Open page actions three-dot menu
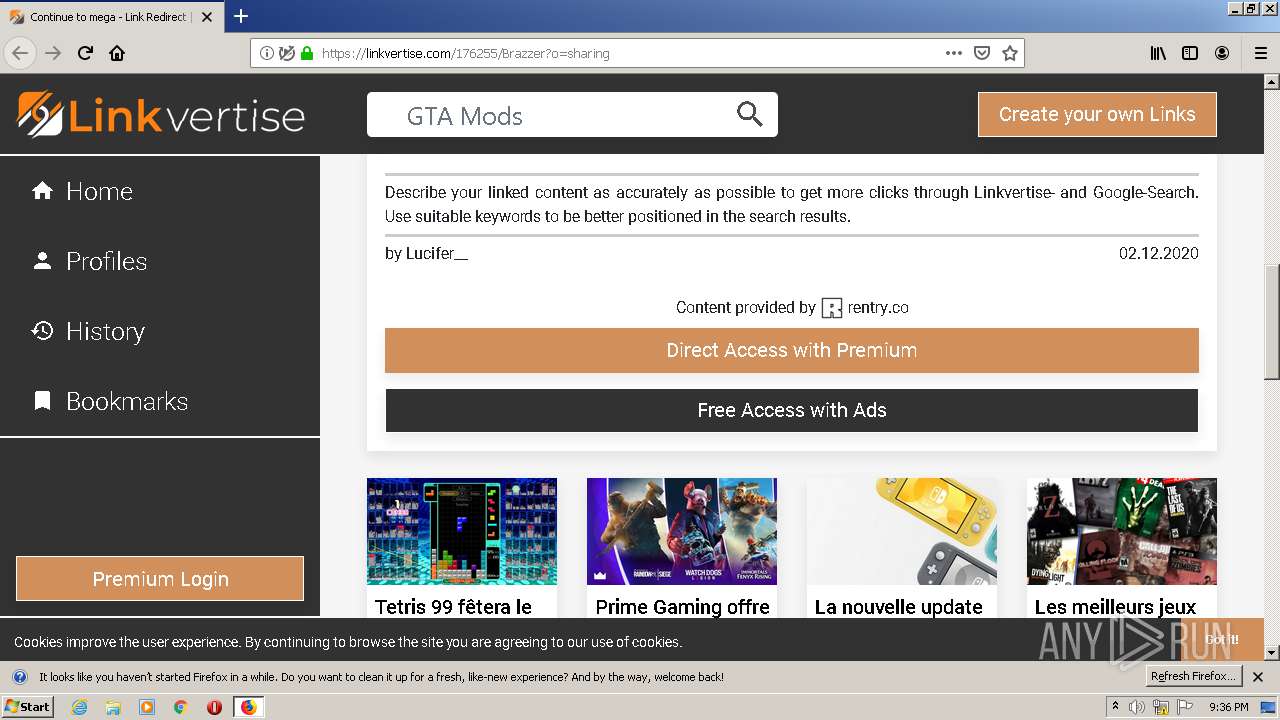The height and width of the screenshot is (720, 1280). click(954, 53)
